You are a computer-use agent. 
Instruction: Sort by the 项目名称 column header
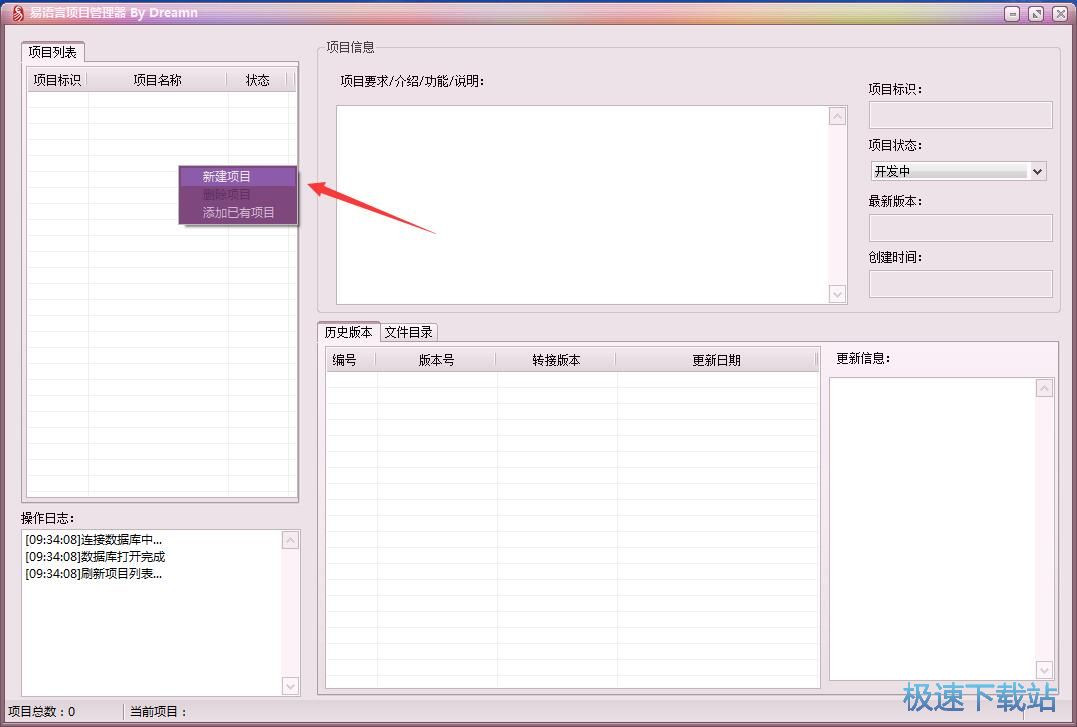(157, 80)
